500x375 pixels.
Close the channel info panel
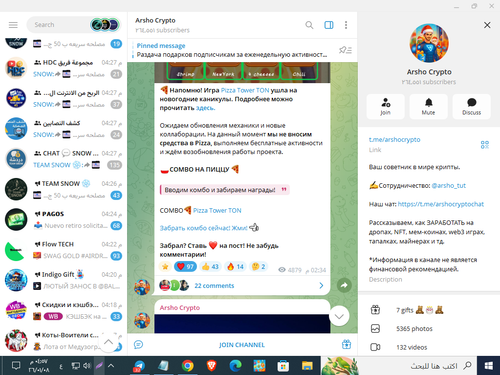(487, 25)
